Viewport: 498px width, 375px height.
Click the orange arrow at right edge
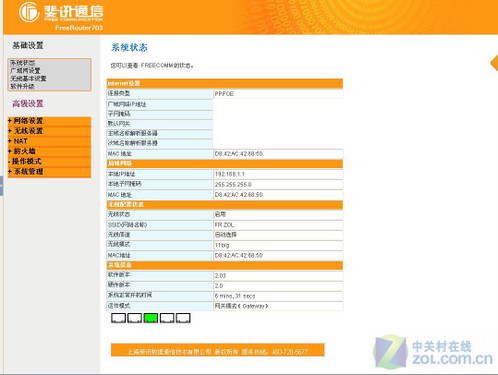pyautogui.click(x=494, y=63)
